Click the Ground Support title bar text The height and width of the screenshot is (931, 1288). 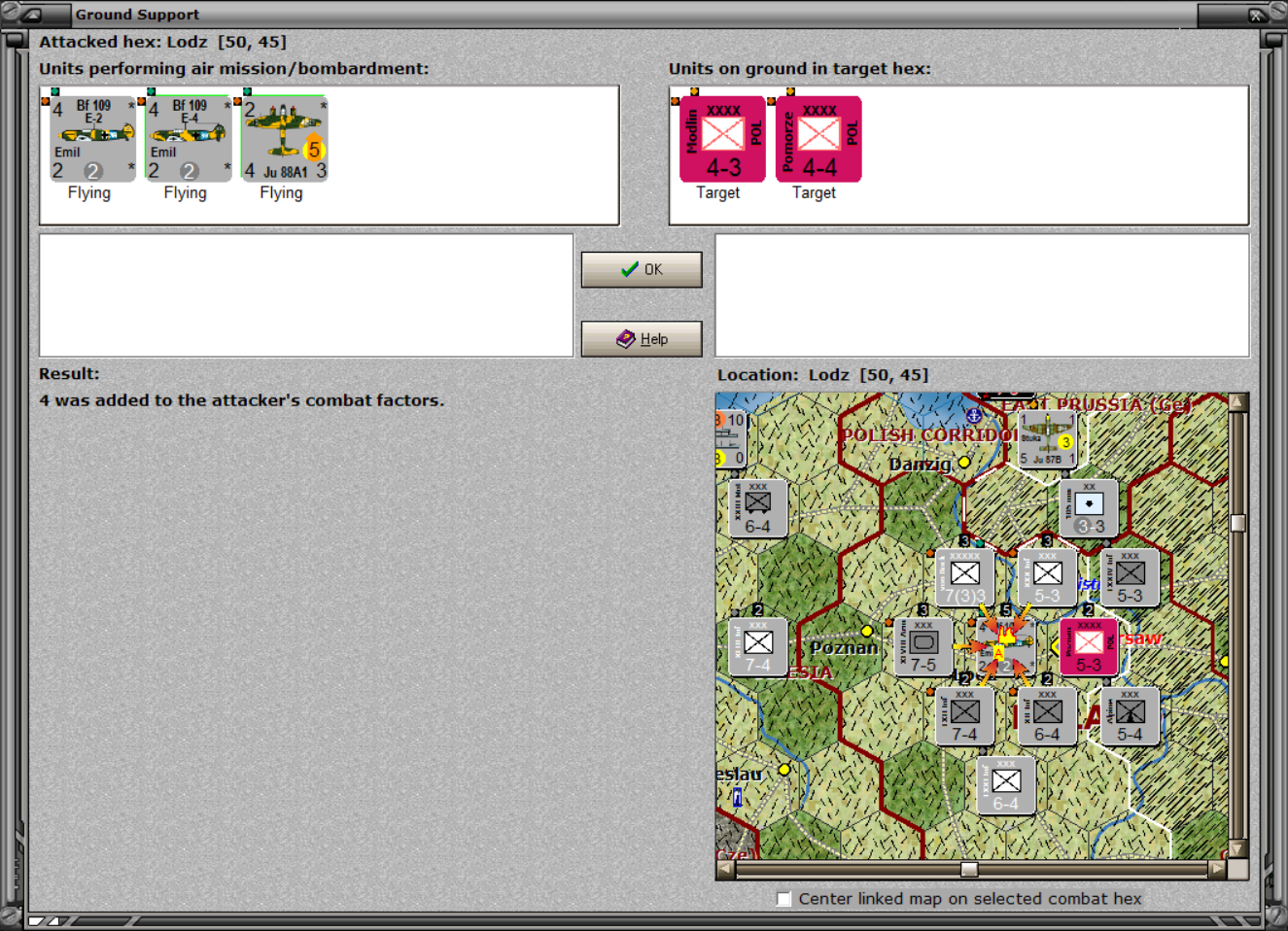(137, 15)
